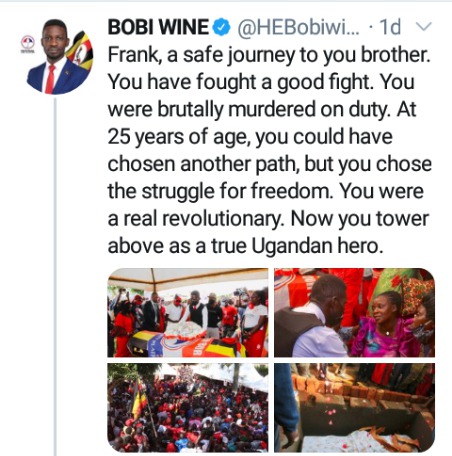The width and height of the screenshot is (452, 456).
Task: Open the grave burial photo
Action: coord(354,408)
